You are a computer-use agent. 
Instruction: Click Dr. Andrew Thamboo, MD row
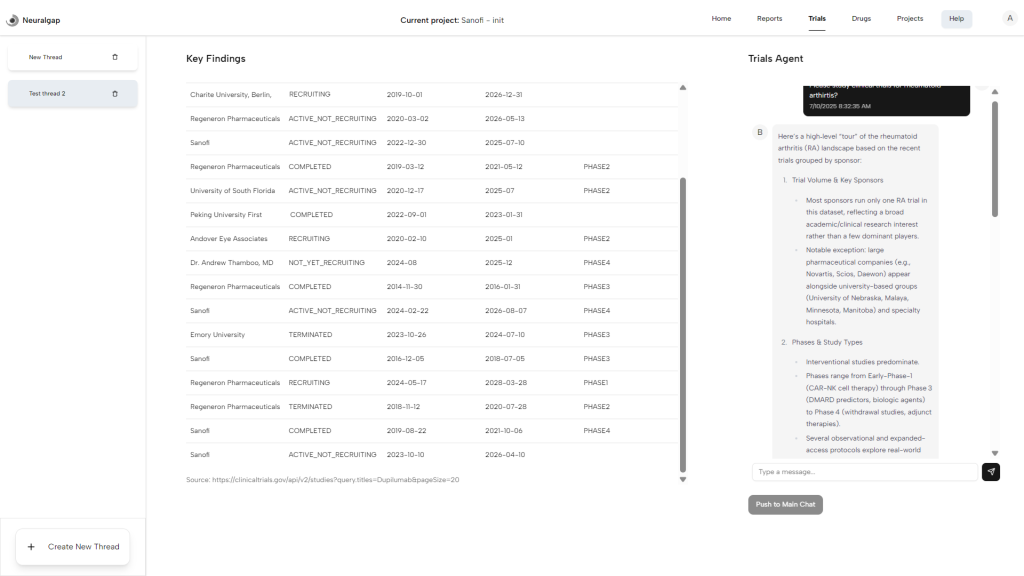(432, 263)
